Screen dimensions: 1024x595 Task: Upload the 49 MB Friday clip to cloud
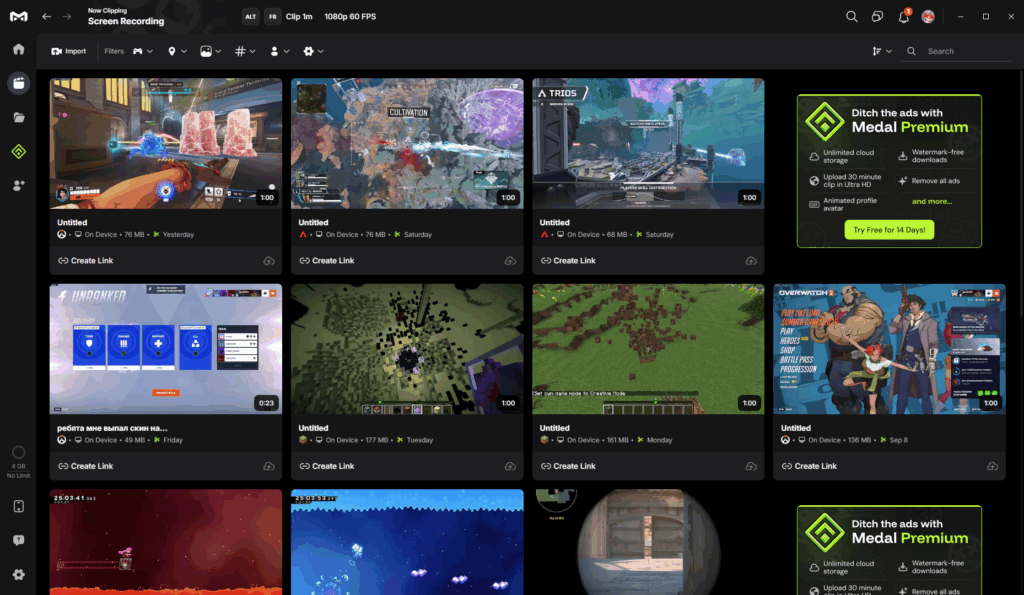tap(268, 466)
